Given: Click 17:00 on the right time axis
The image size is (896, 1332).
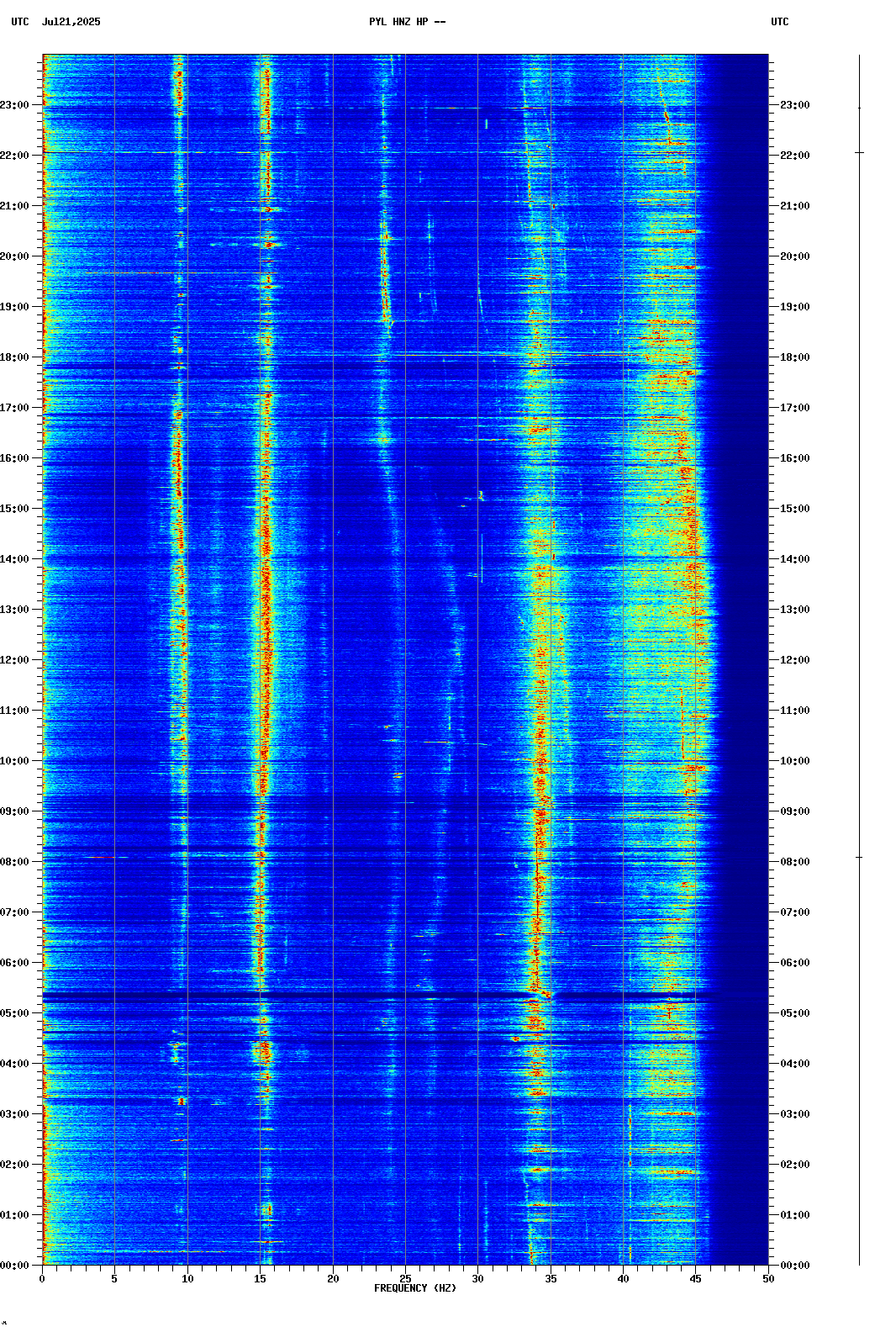Looking at the screenshot, I should (795, 408).
